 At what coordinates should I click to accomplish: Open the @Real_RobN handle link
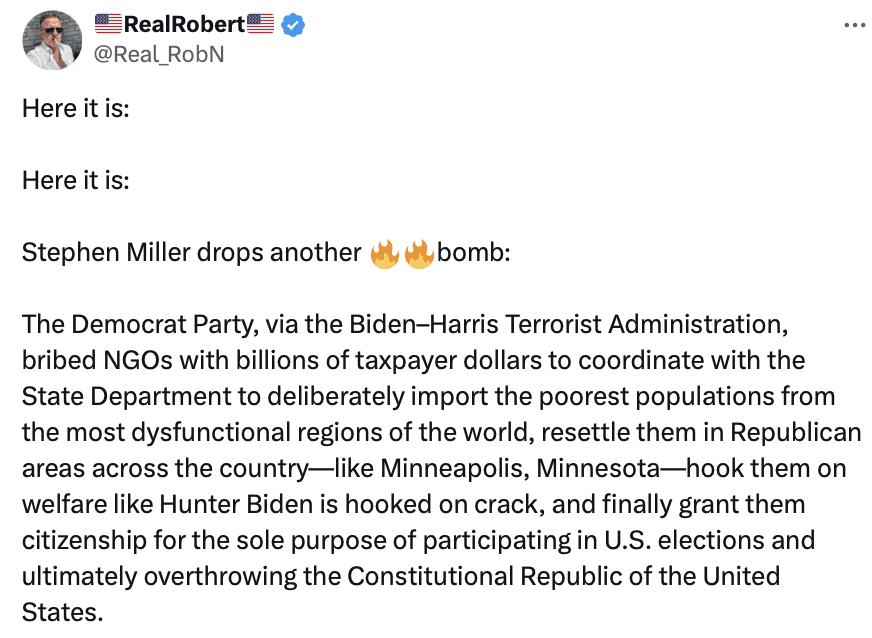click(158, 54)
